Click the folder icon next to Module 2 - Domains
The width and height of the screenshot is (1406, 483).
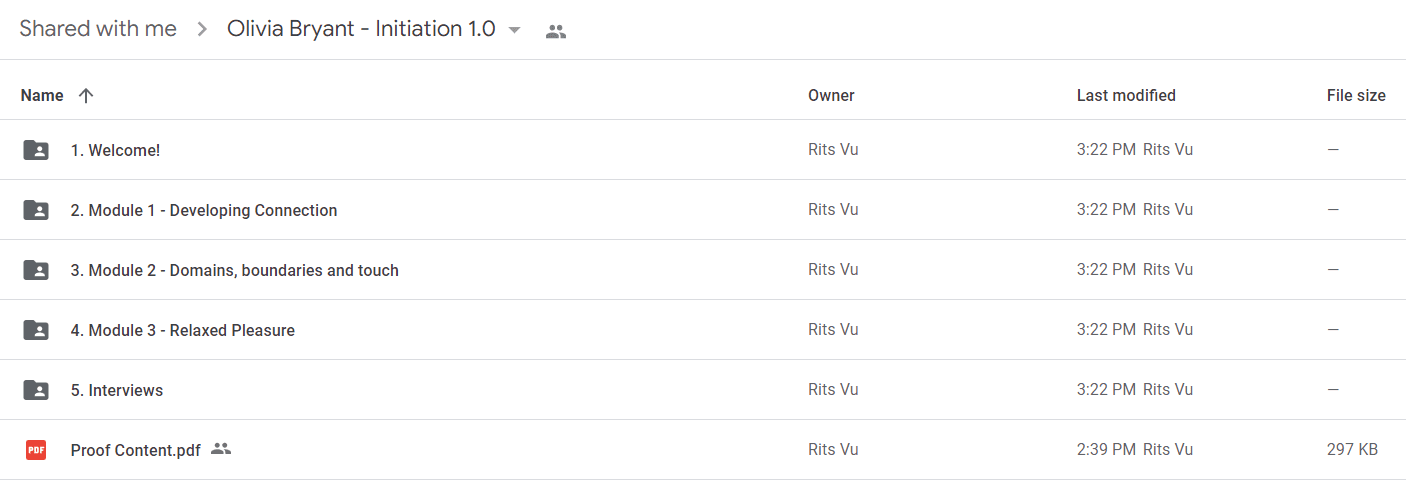[36, 270]
